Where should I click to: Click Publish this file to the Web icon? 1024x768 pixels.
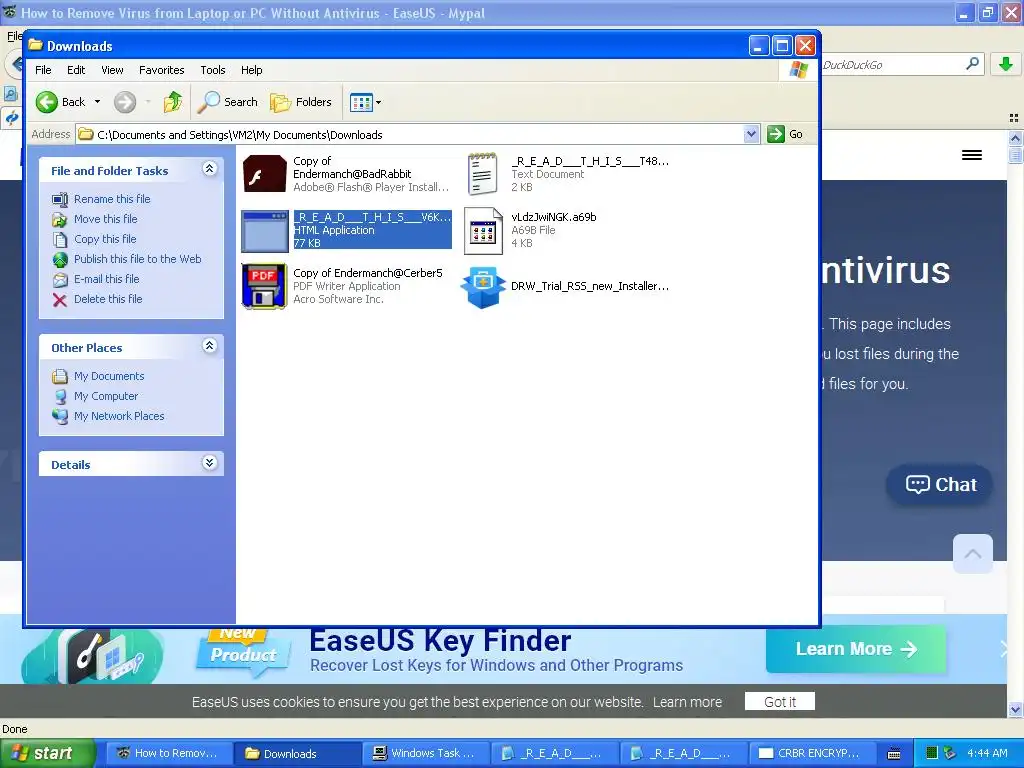point(60,259)
